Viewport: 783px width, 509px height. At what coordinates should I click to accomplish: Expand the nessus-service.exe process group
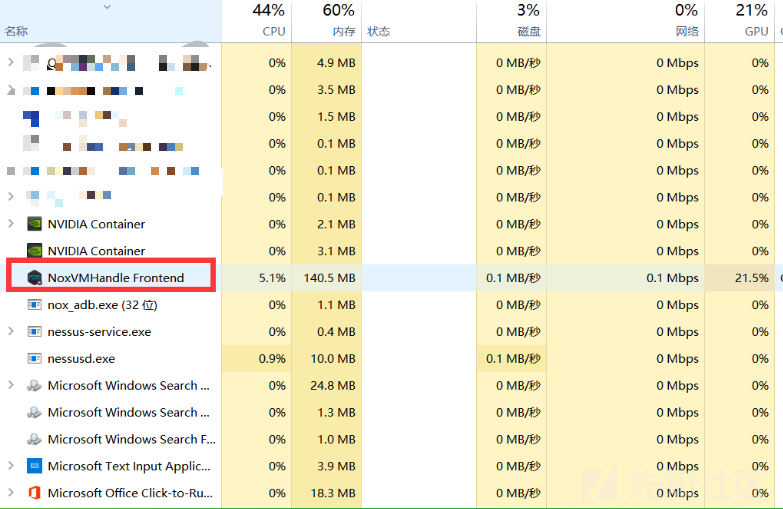pos(11,332)
